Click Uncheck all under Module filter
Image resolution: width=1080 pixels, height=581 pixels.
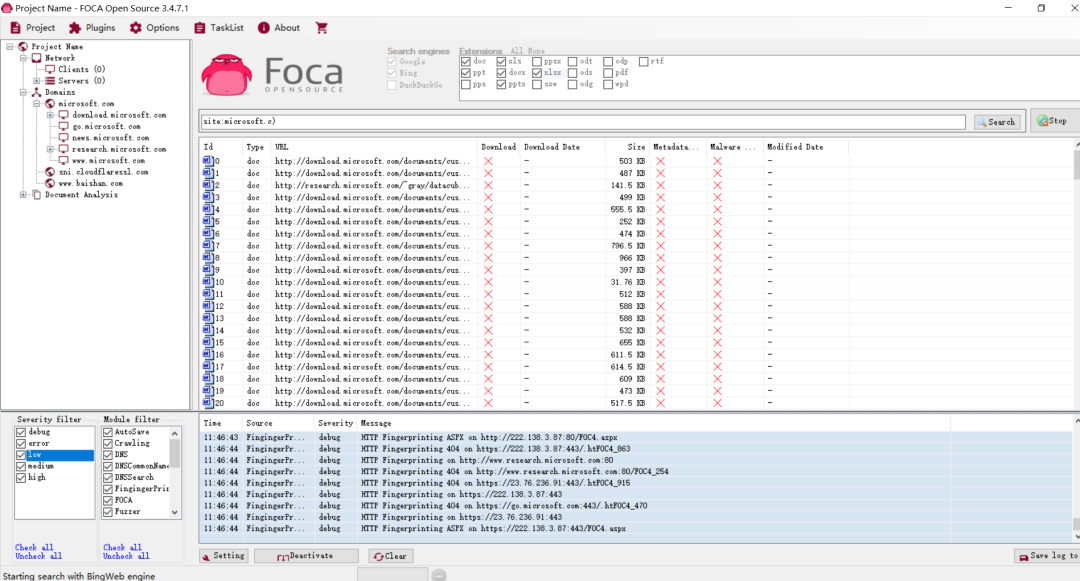[125, 556]
